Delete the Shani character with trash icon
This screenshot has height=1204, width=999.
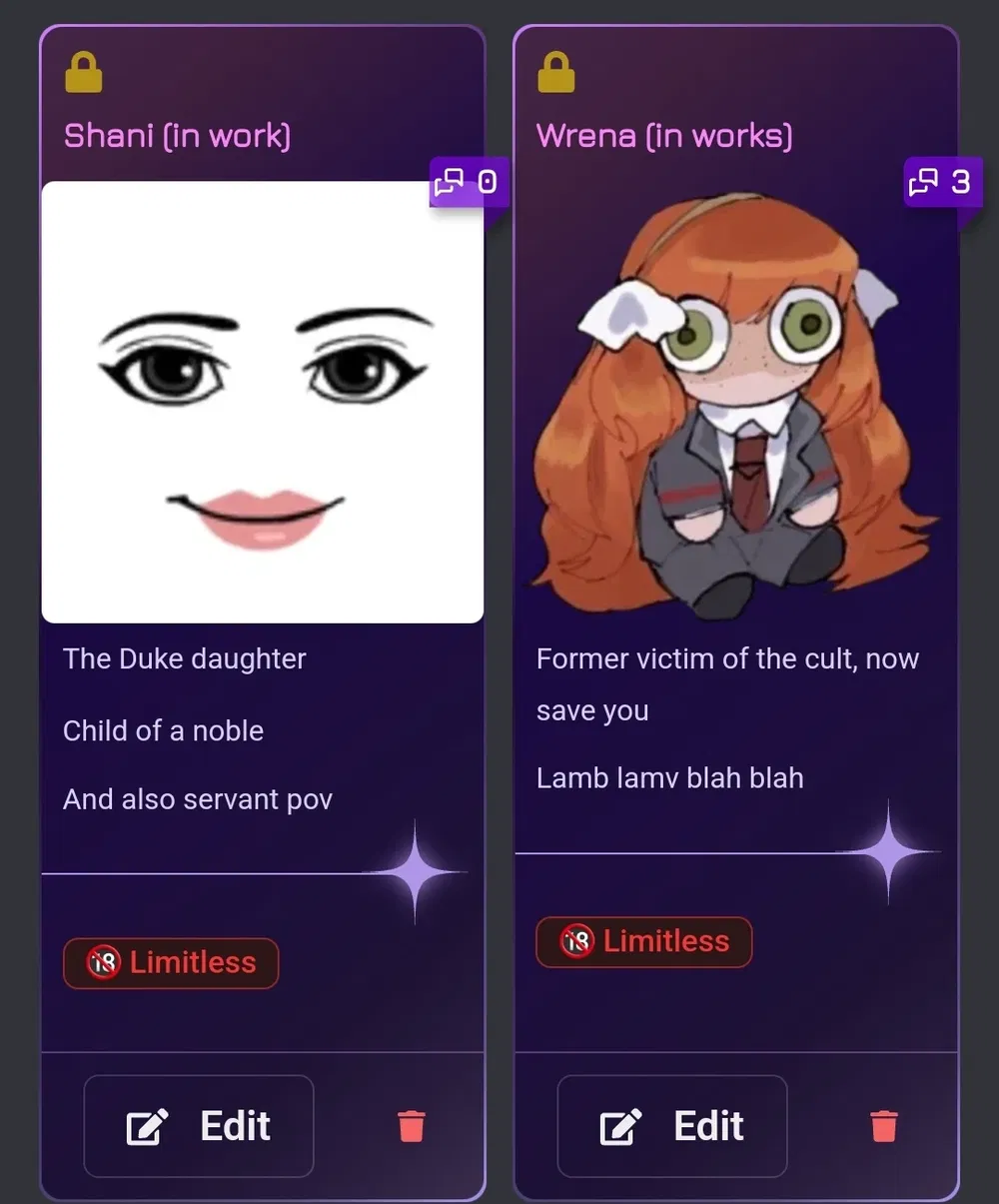[x=411, y=1126]
